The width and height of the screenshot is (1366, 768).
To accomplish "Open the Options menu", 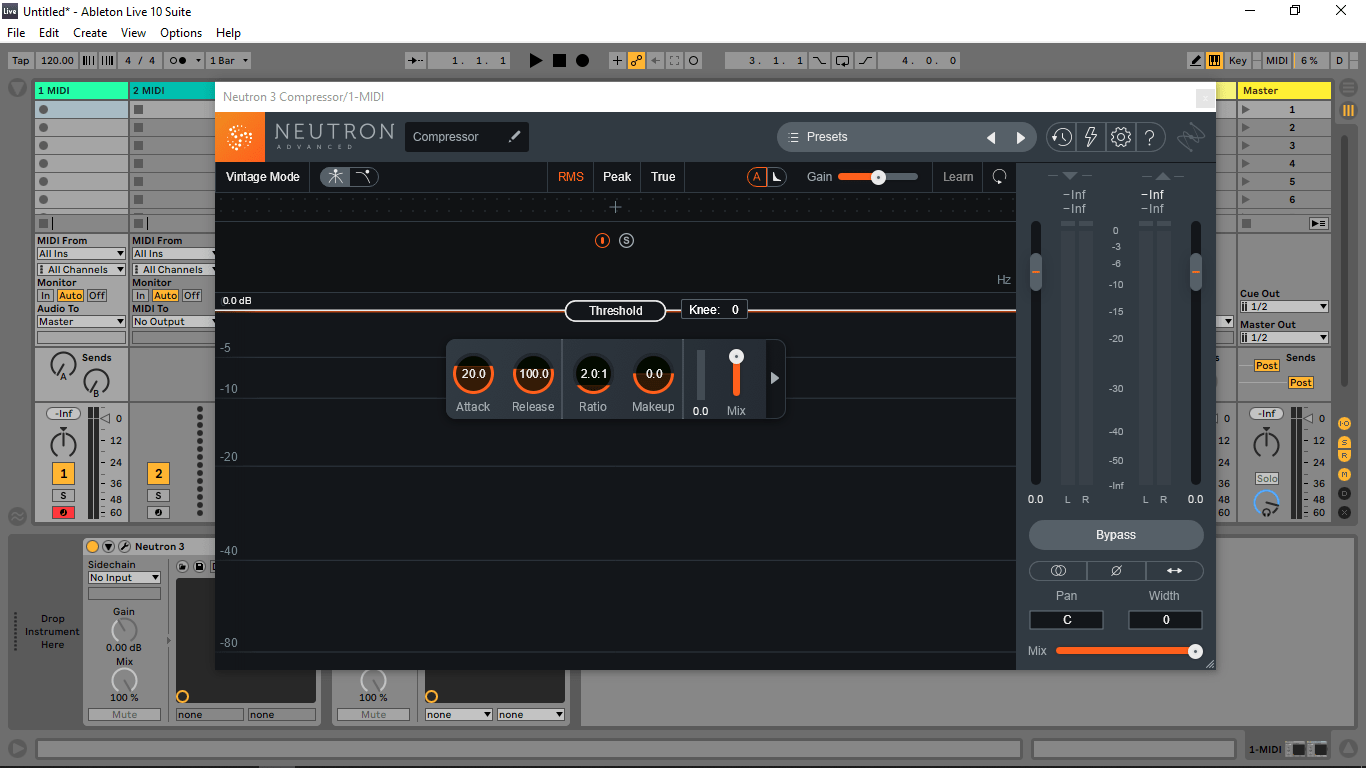I will [x=181, y=33].
